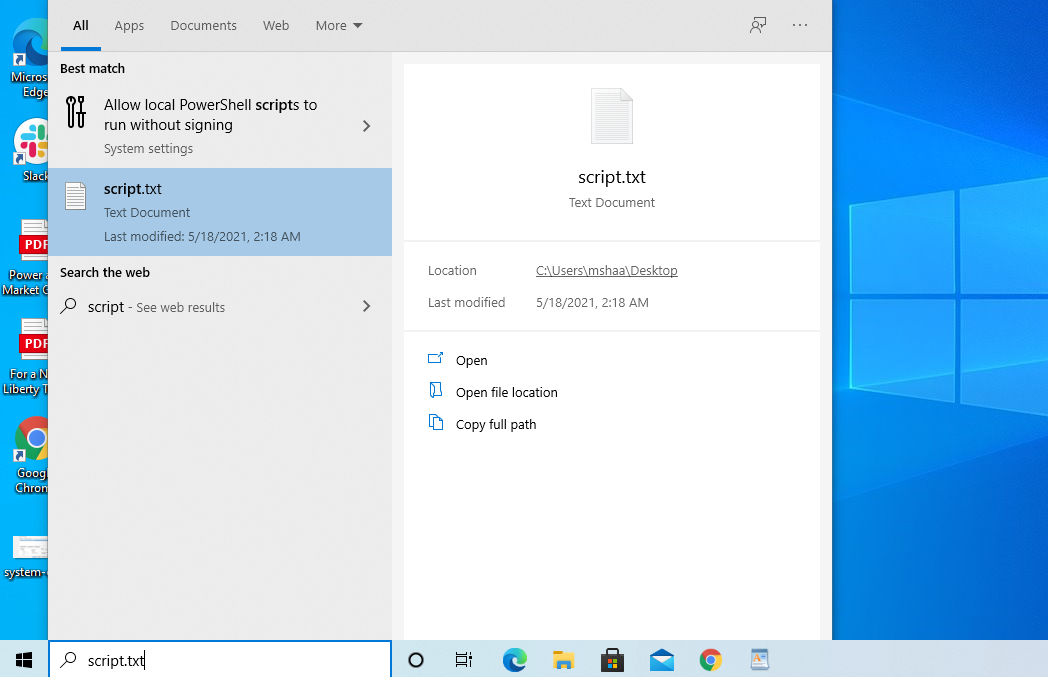Launch File Explorer from taskbar
Image resolution: width=1048 pixels, height=677 pixels.
pyautogui.click(x=563, y=660)
